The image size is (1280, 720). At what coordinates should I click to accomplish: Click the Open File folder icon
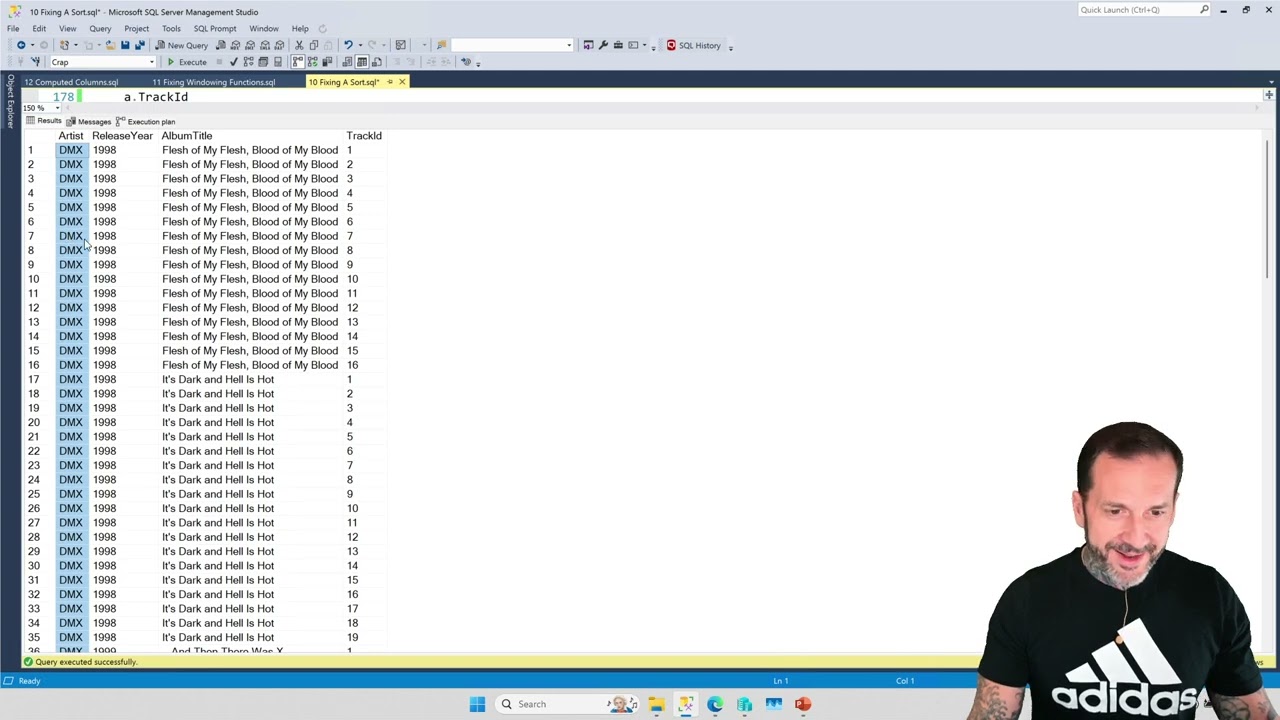(110, 45)
